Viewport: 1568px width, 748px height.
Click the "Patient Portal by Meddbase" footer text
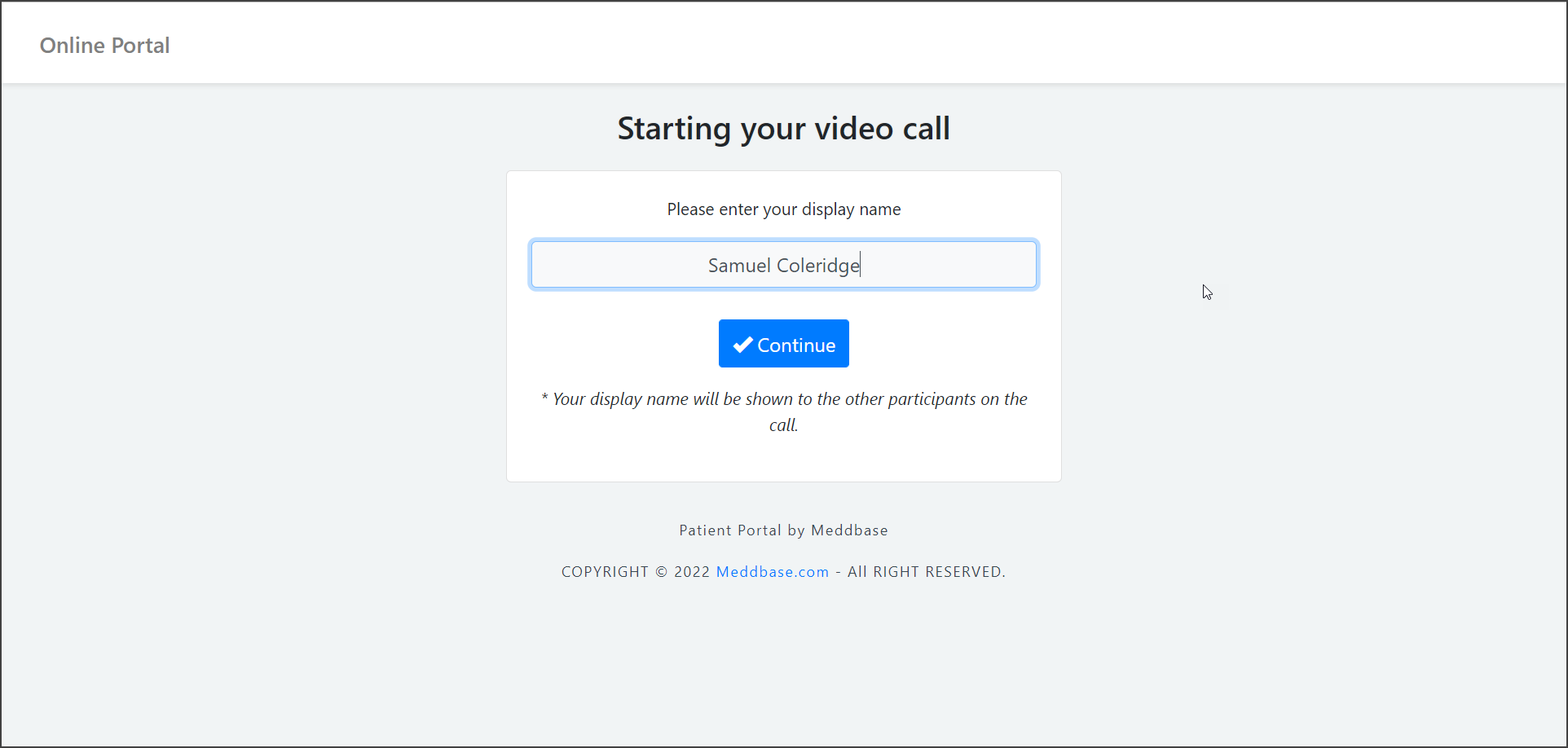[783, 530]
